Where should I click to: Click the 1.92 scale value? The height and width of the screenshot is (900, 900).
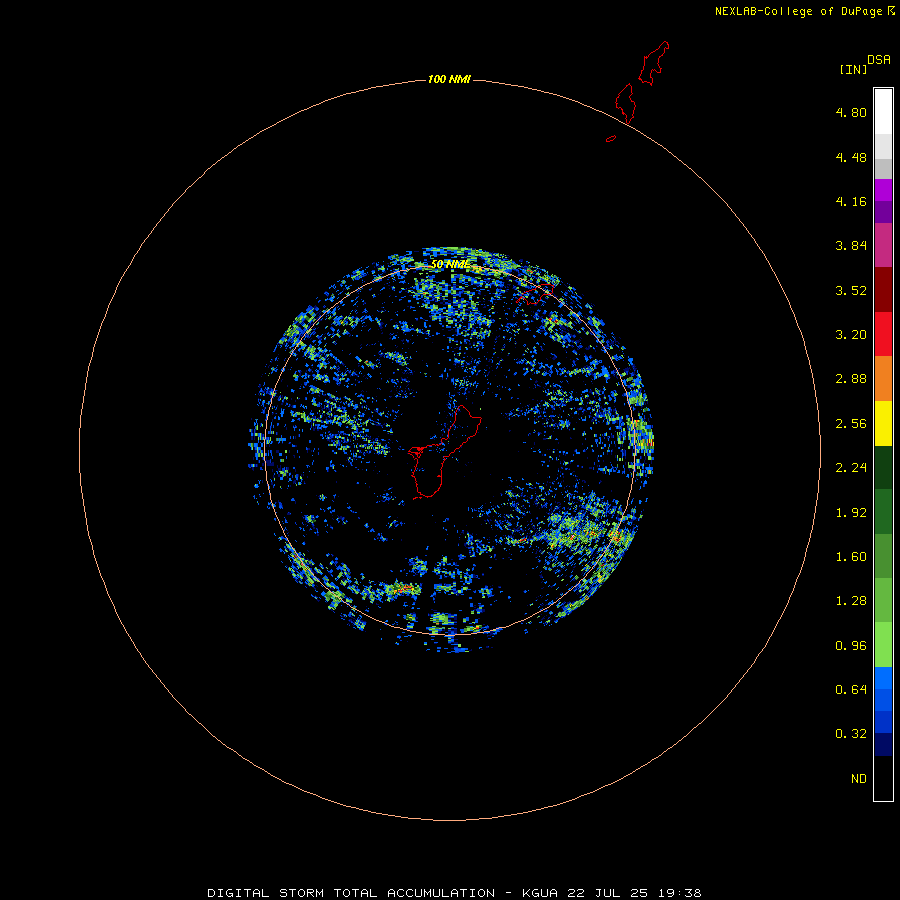[x=851, y=513]
